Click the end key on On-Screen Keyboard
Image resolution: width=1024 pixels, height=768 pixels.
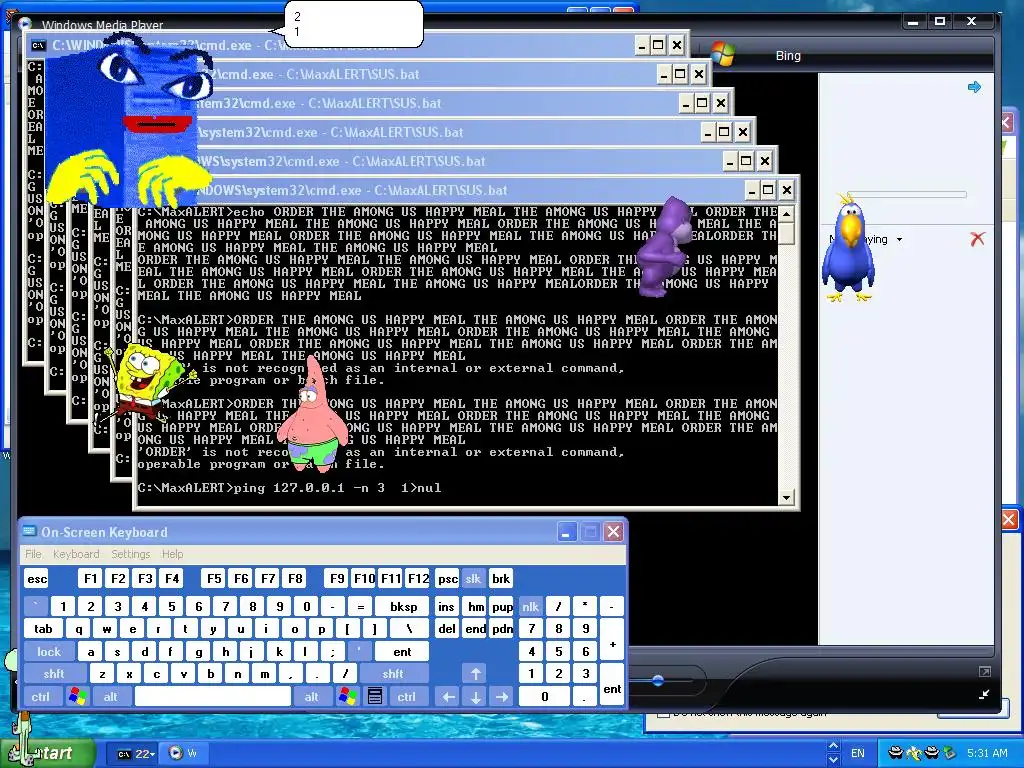[475, 629]
